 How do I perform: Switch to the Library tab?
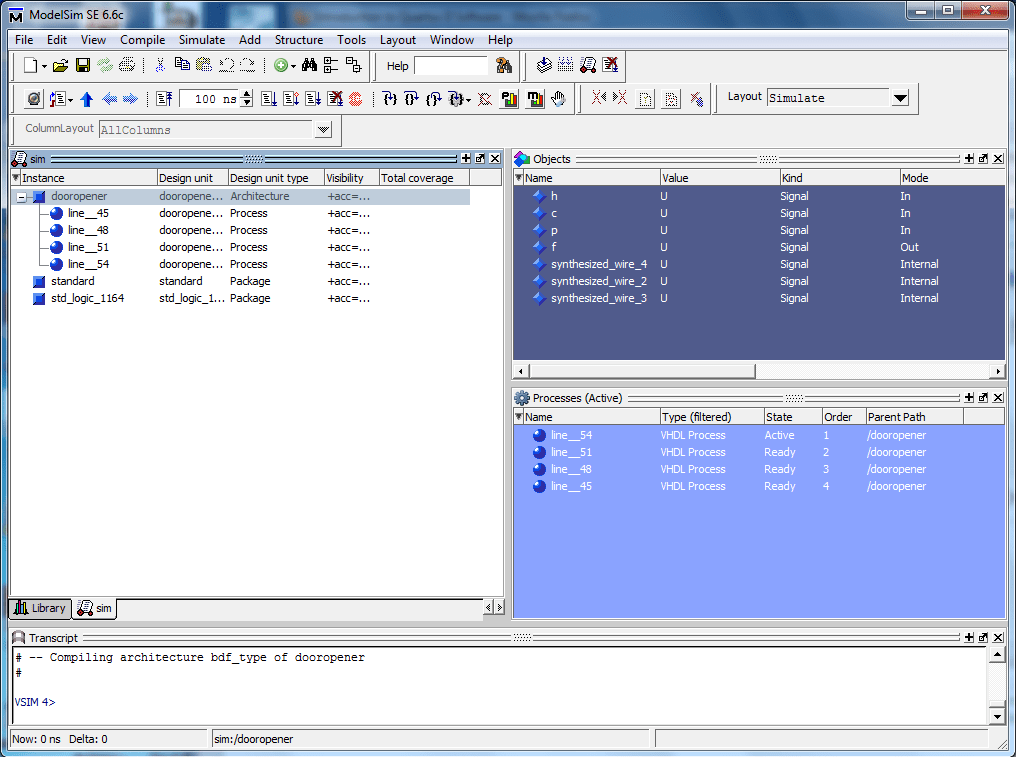(39, 608)
